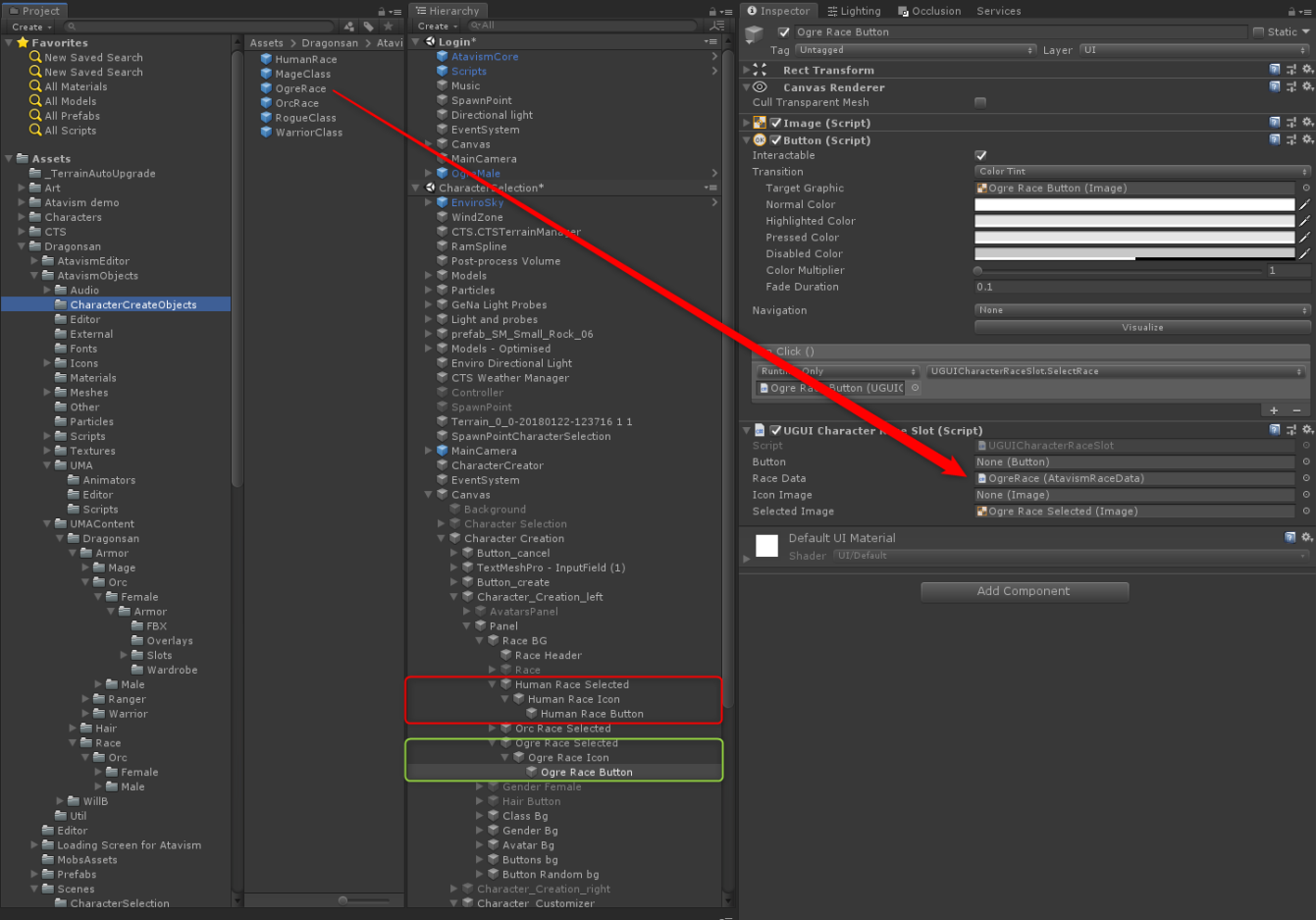Image resolution: width=1316 pixels, height=920 pixels.
Task: Enable the Cull Transparent Mesh checkbox
Action: (980, 102)
